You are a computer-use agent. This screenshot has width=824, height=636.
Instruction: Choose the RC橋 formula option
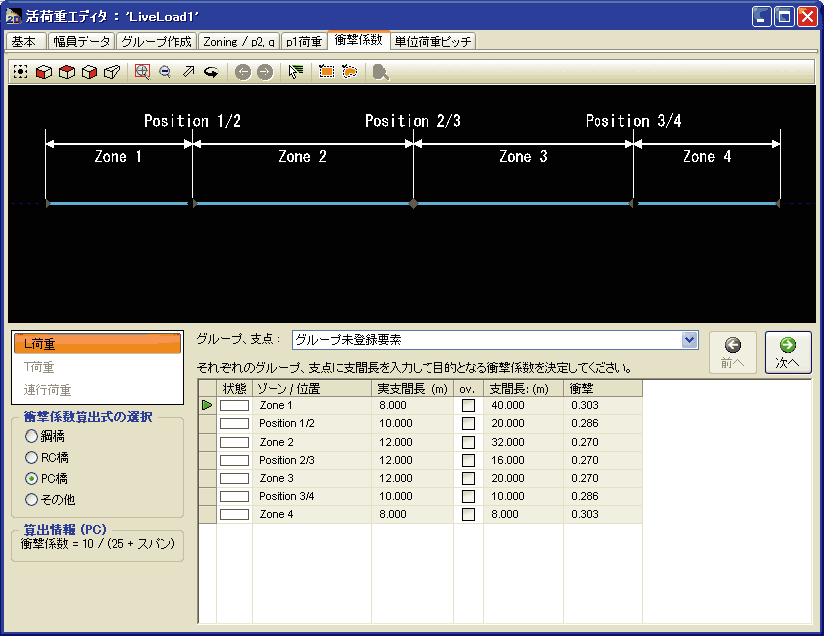click(x=31, y=457)
